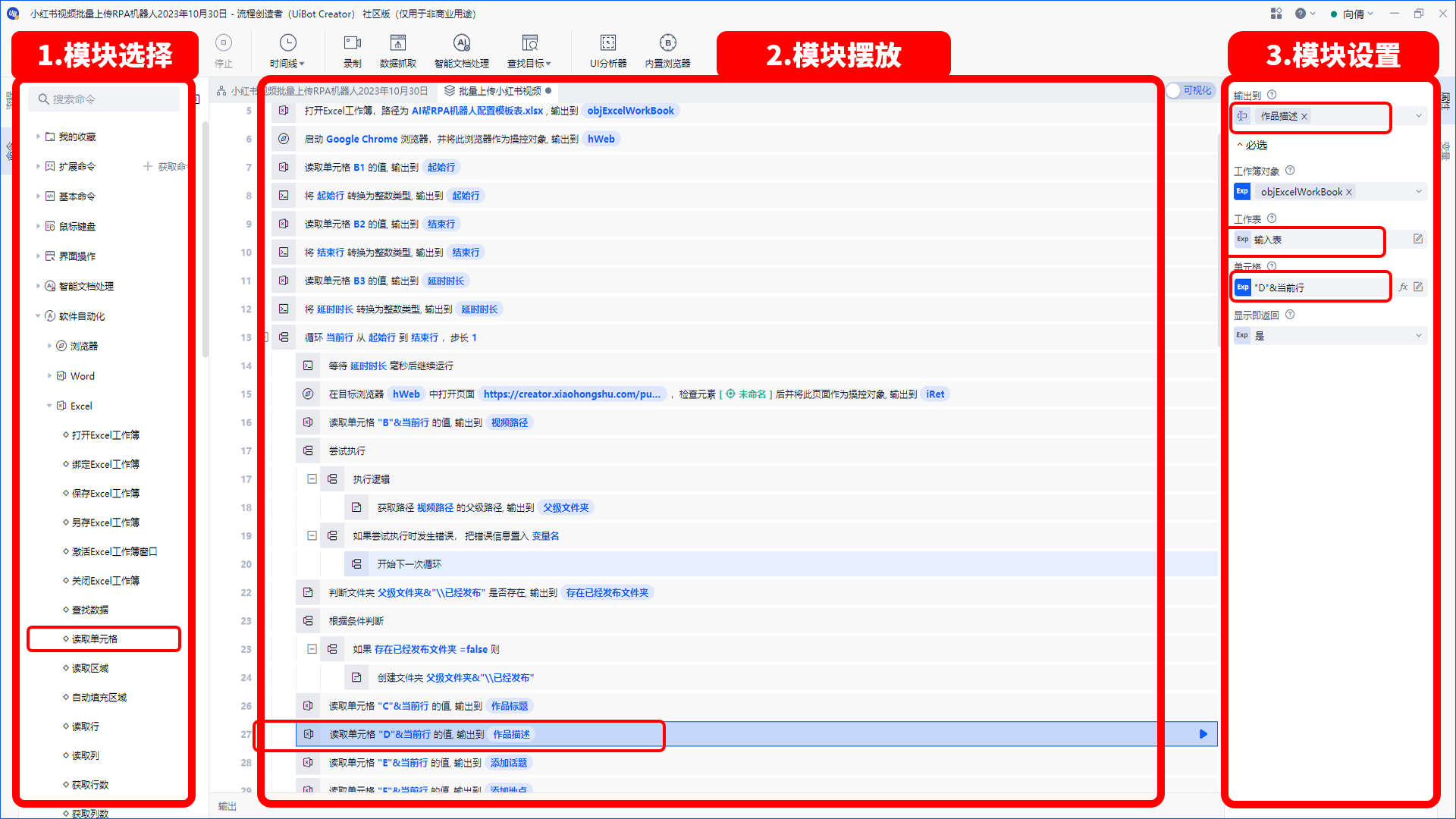Click the help icon next to 显示即返回
The height and width of the screenshot is (819, 1456).
tap(1290, 315)
